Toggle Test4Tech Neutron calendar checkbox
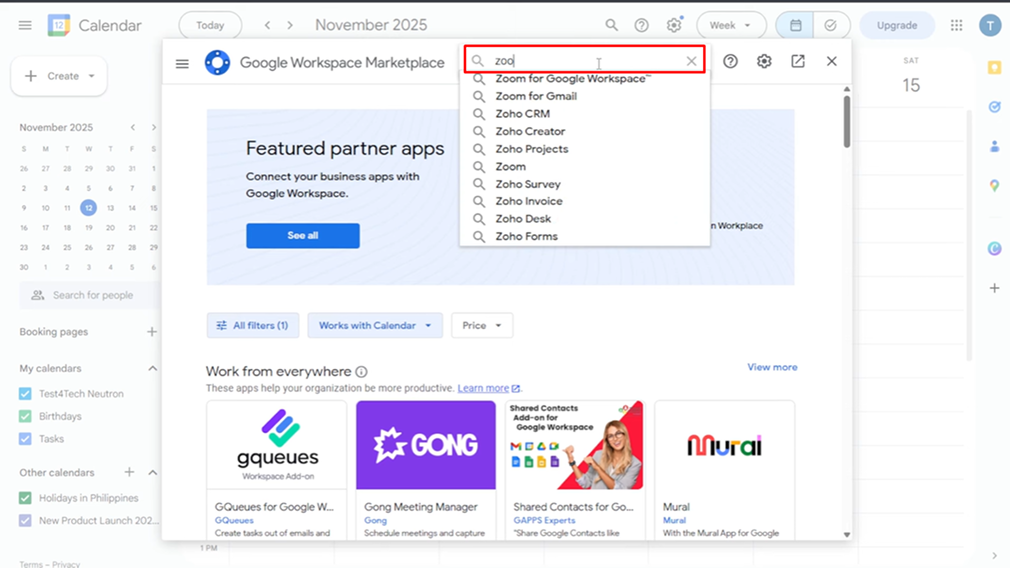Image resolution: width=1010 pixels, height=568 pixels. (x=25, y=393)
